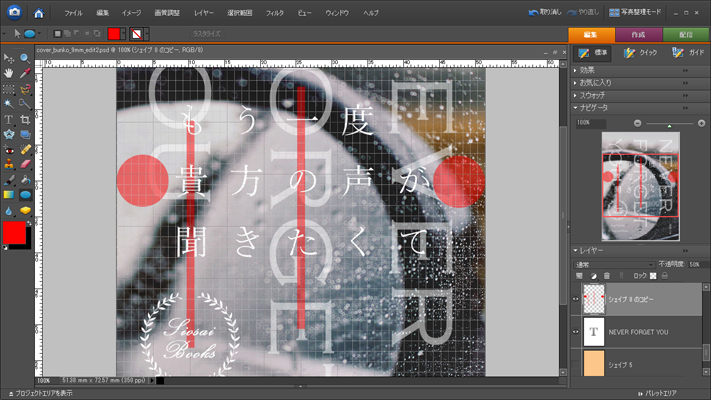Image resolution: width=711 pixels, height=400 pixels.
Task: Show the プロジェクトエリア
Action: (40, 393)
